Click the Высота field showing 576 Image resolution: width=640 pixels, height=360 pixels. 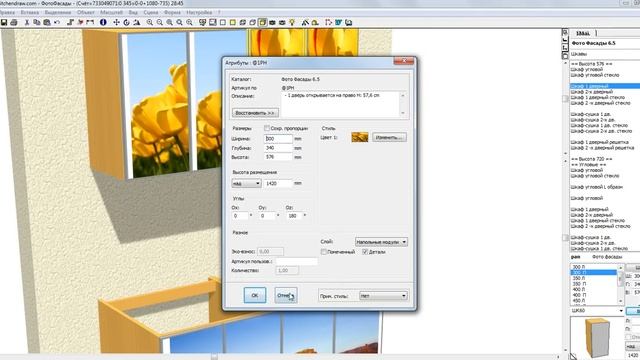278,157
